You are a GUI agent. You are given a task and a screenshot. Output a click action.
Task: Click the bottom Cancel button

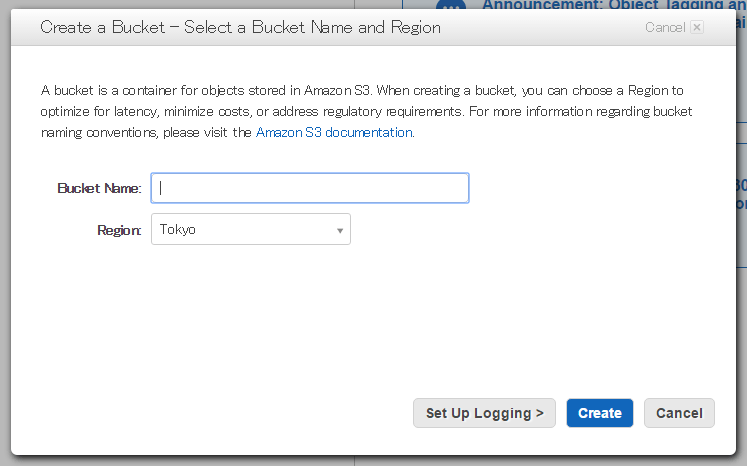(679, 413)
